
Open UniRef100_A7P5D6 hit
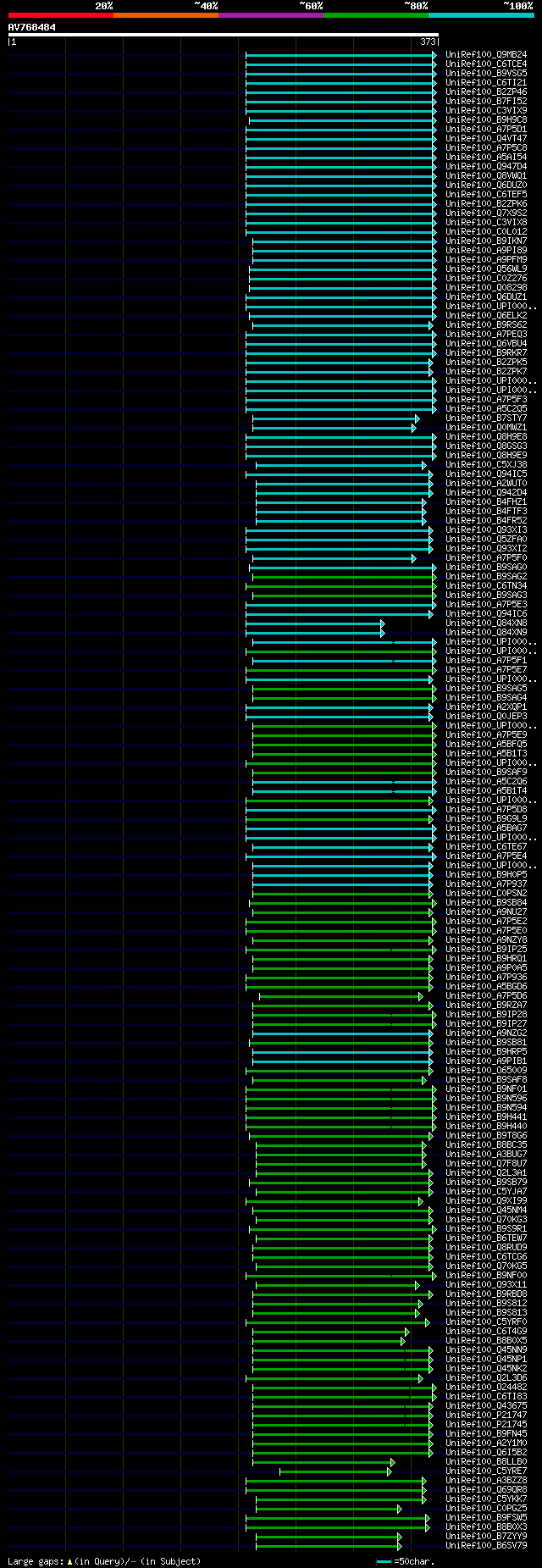(x=486, y=996)
